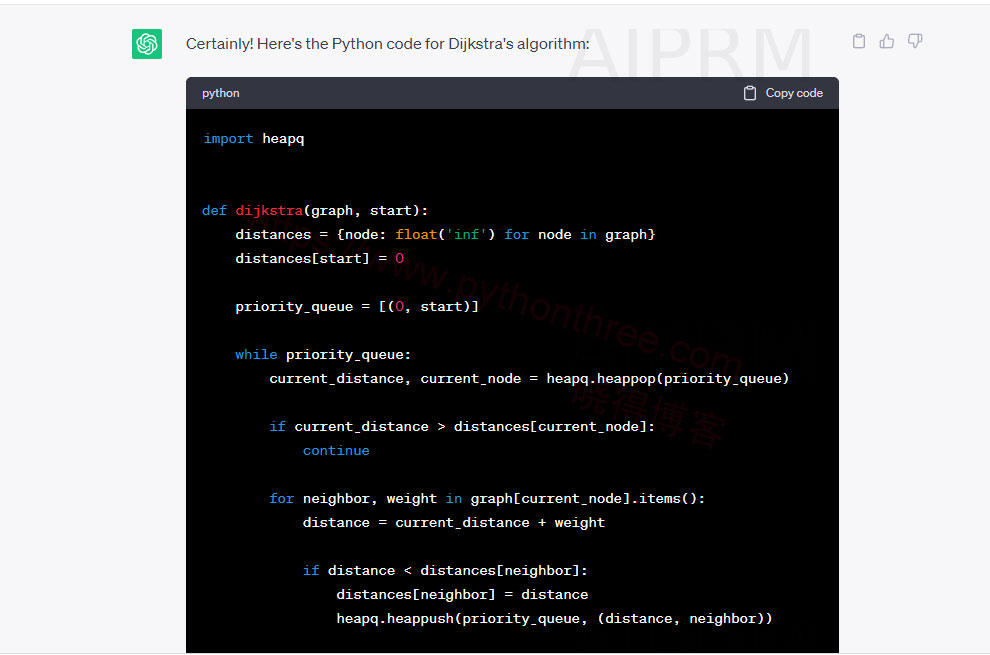
Task: Click the 'distances[neighbor] = distance' line
Action: click(462, 594)
